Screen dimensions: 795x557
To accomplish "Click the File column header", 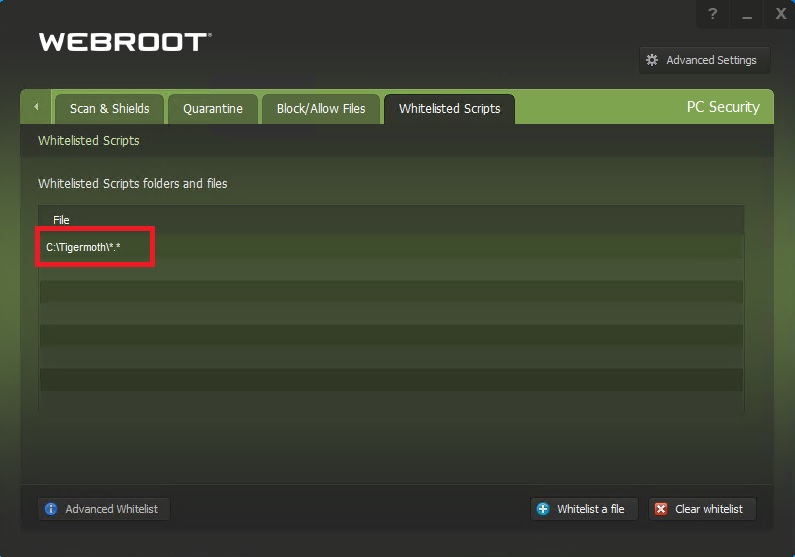I will 61,220.
